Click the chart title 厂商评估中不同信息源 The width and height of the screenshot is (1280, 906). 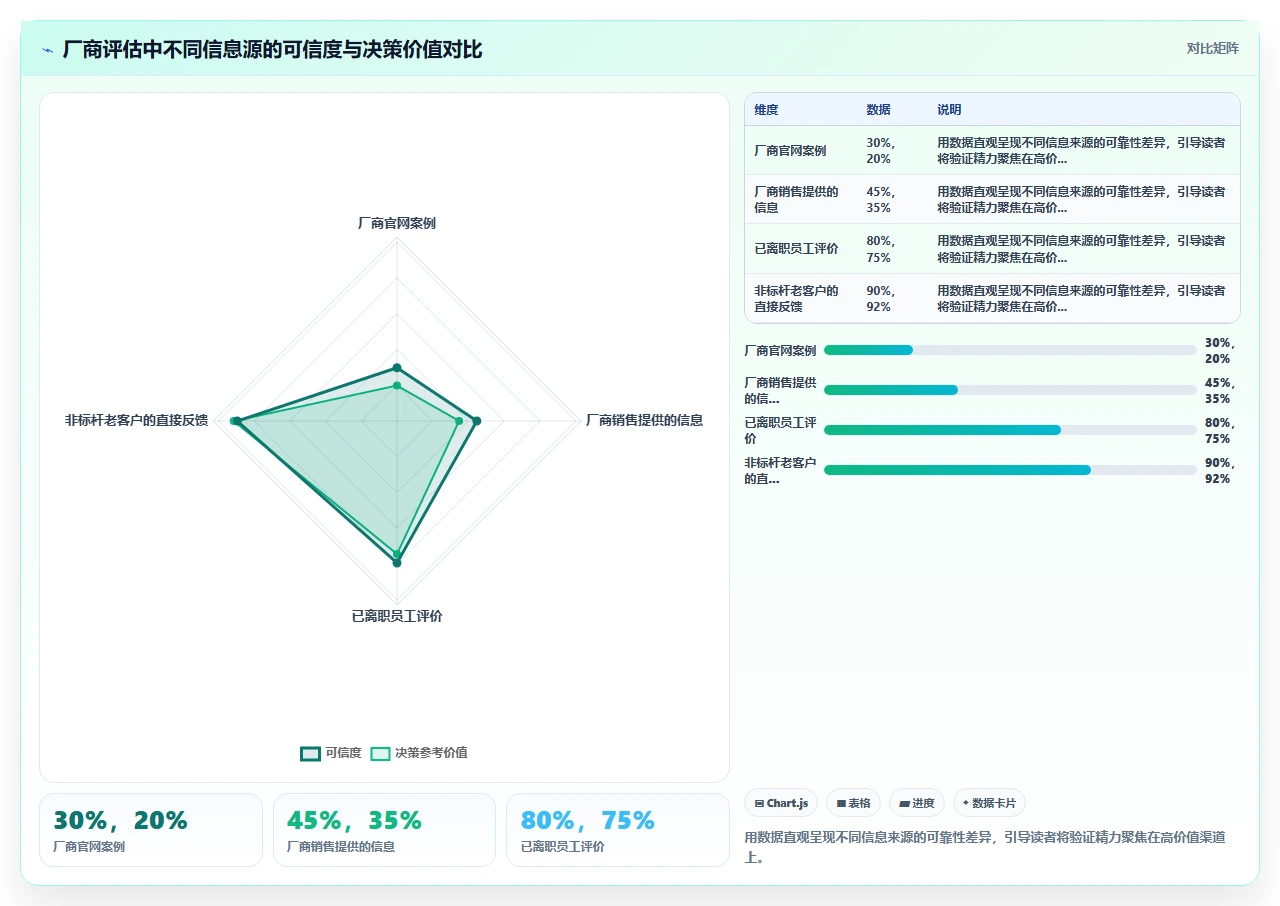coord(272,50)
